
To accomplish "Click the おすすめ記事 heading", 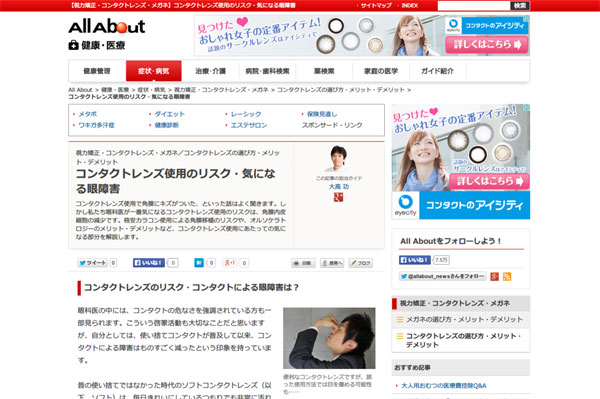I will pyautogui.click(x=412, y=368).
